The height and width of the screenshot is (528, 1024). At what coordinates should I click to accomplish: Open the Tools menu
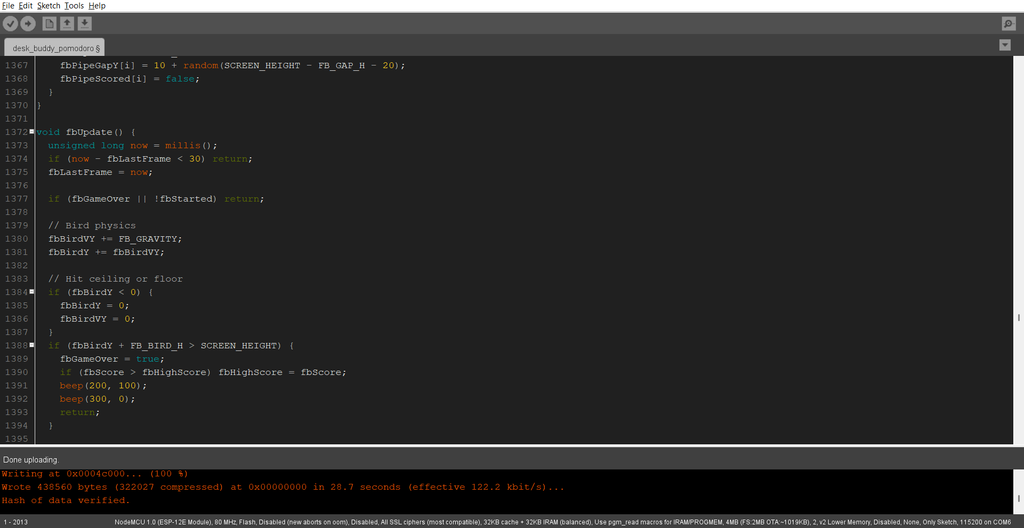[74, 5]
